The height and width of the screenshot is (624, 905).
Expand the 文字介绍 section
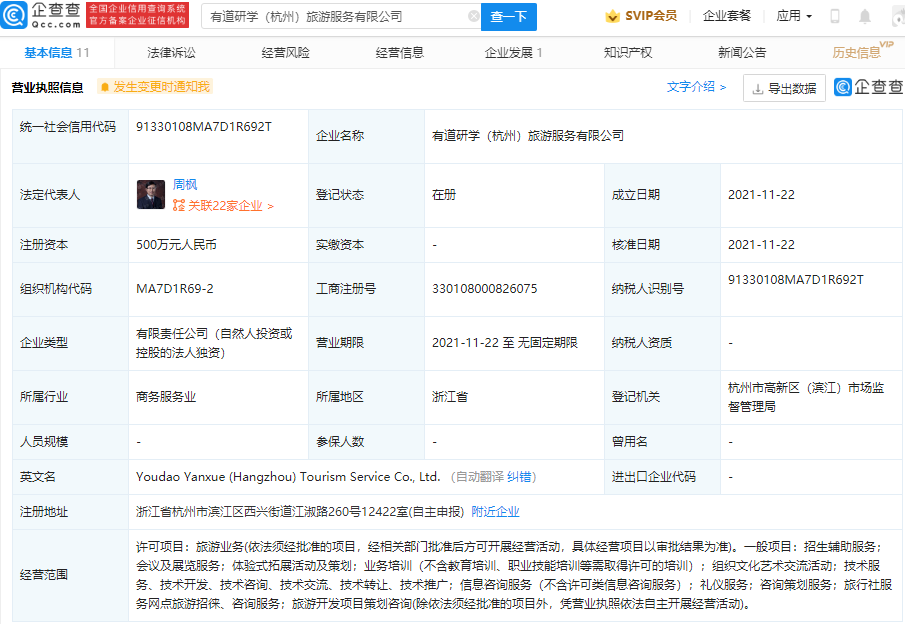pyautogui.click(x=696, y=87)
